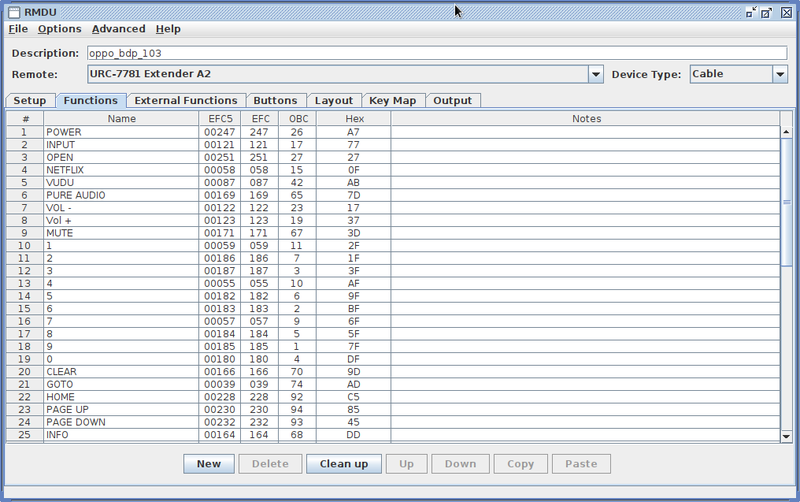Viewport: 800px width, 502px height.
Task: Select the Functions tab
Action: pyautogui.click(x=91, y=101)
